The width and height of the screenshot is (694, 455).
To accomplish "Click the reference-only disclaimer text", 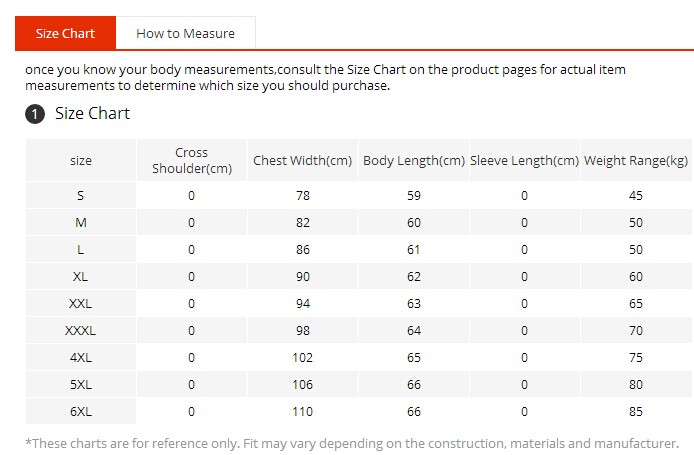I will (351, 443).
